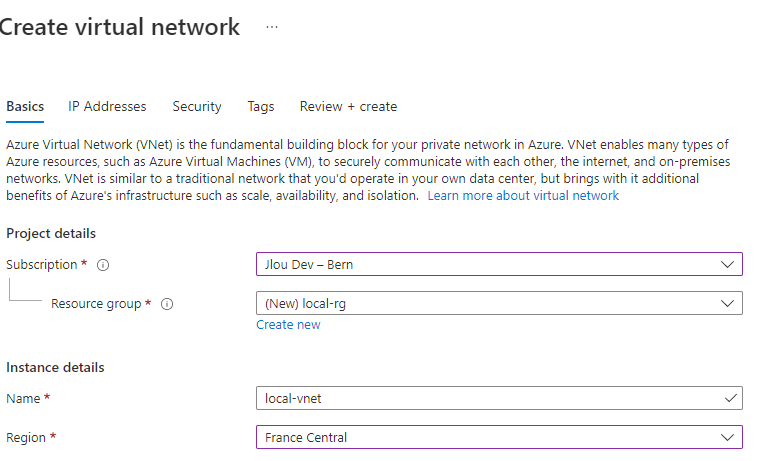Click into the local-vnet Name input field

[499, 398]
